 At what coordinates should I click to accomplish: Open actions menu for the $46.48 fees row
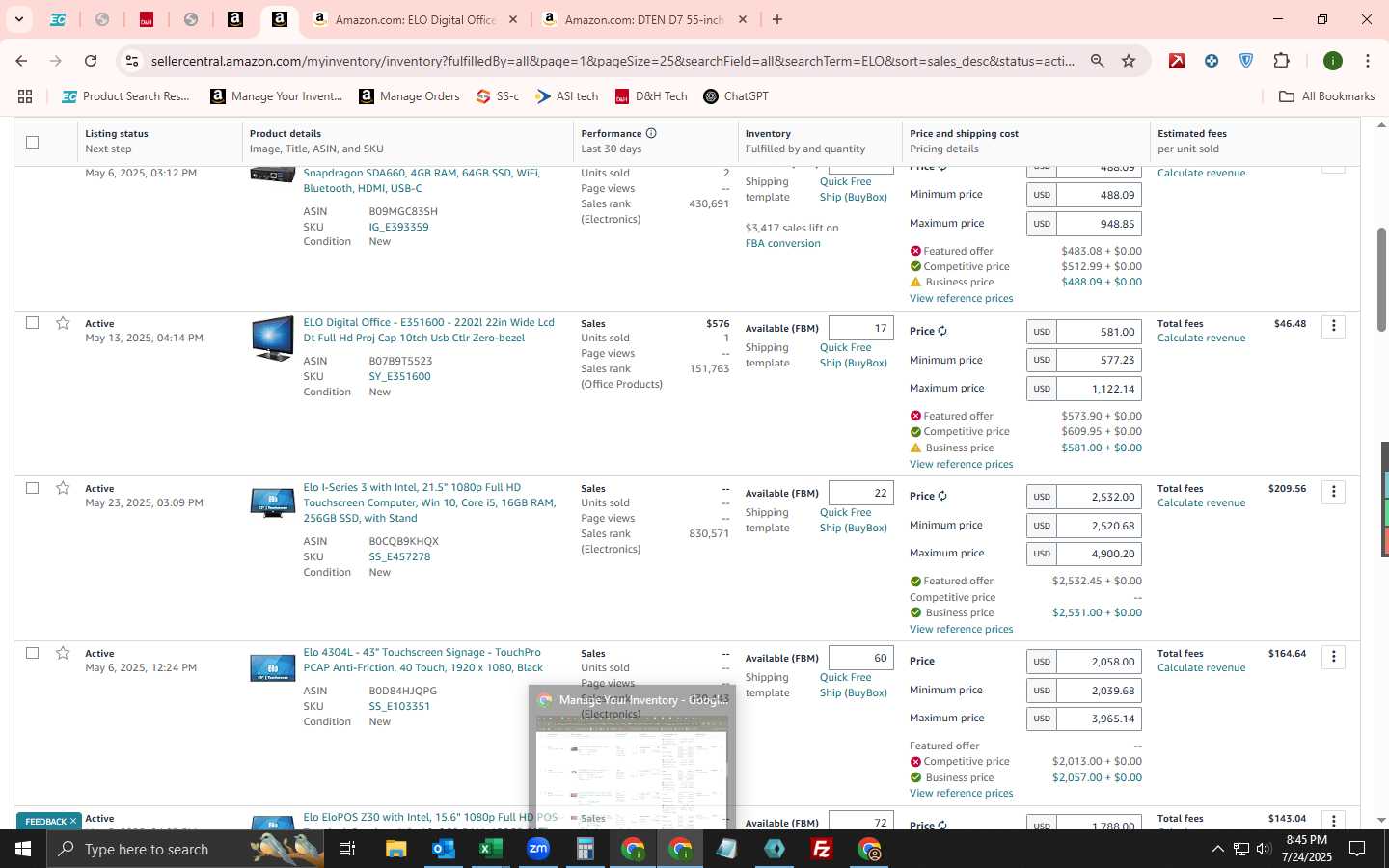[x=1334, y=326]
